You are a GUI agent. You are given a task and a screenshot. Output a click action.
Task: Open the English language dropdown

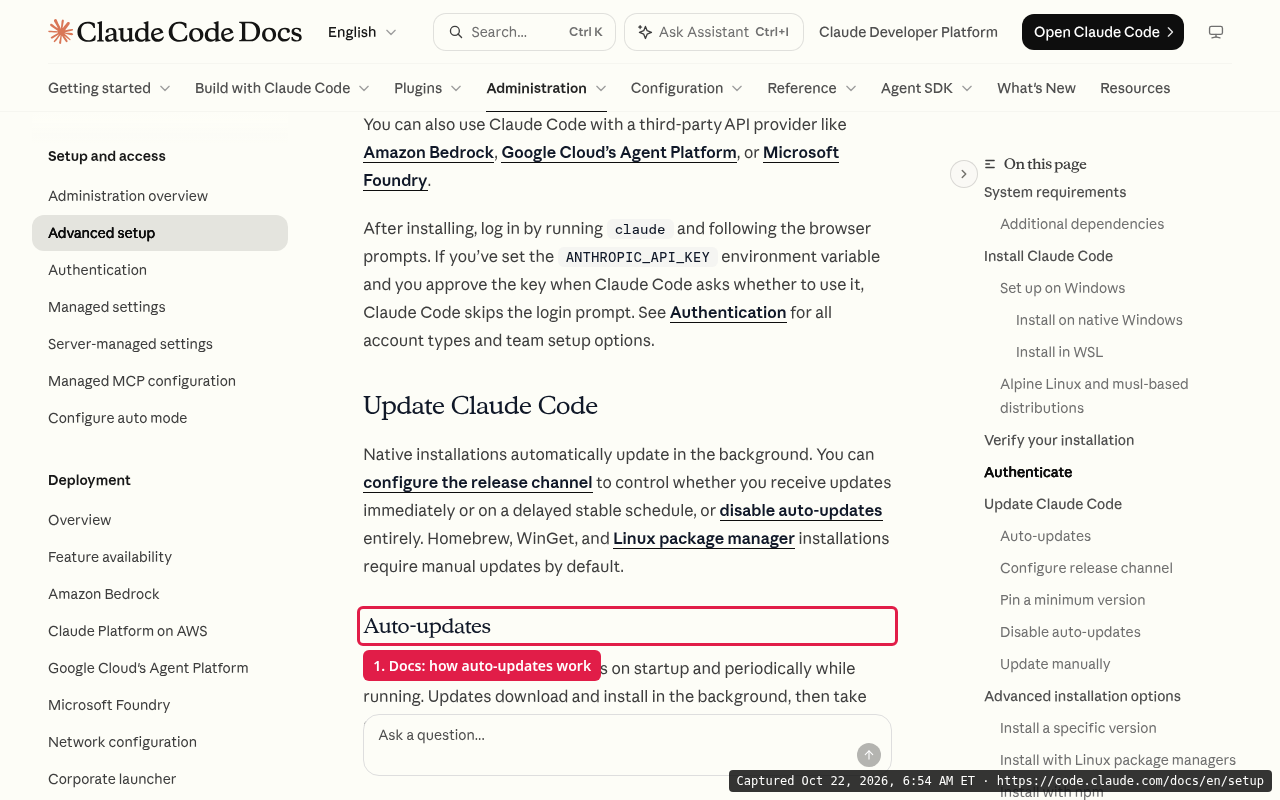(362, 32)
